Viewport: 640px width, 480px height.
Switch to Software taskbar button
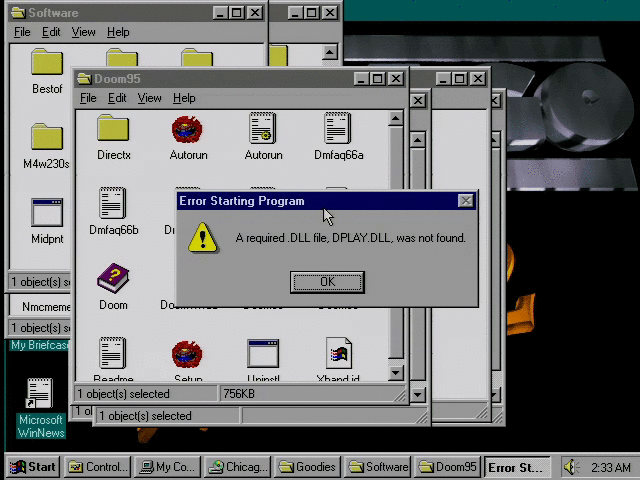(x=378, y=467)
